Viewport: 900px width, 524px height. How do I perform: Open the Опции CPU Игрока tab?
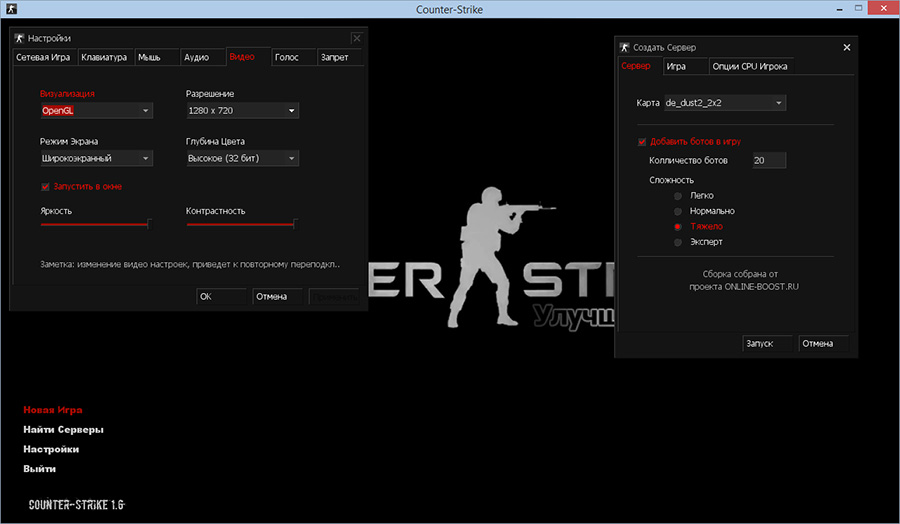751,66
